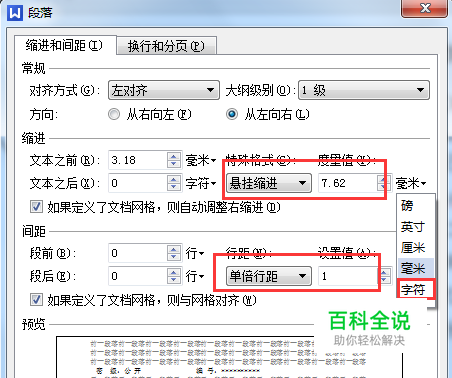Click the 度量值 field showing 7.62
The width and height of the screenshot is (452, 378).
click(x=348, y=183)
